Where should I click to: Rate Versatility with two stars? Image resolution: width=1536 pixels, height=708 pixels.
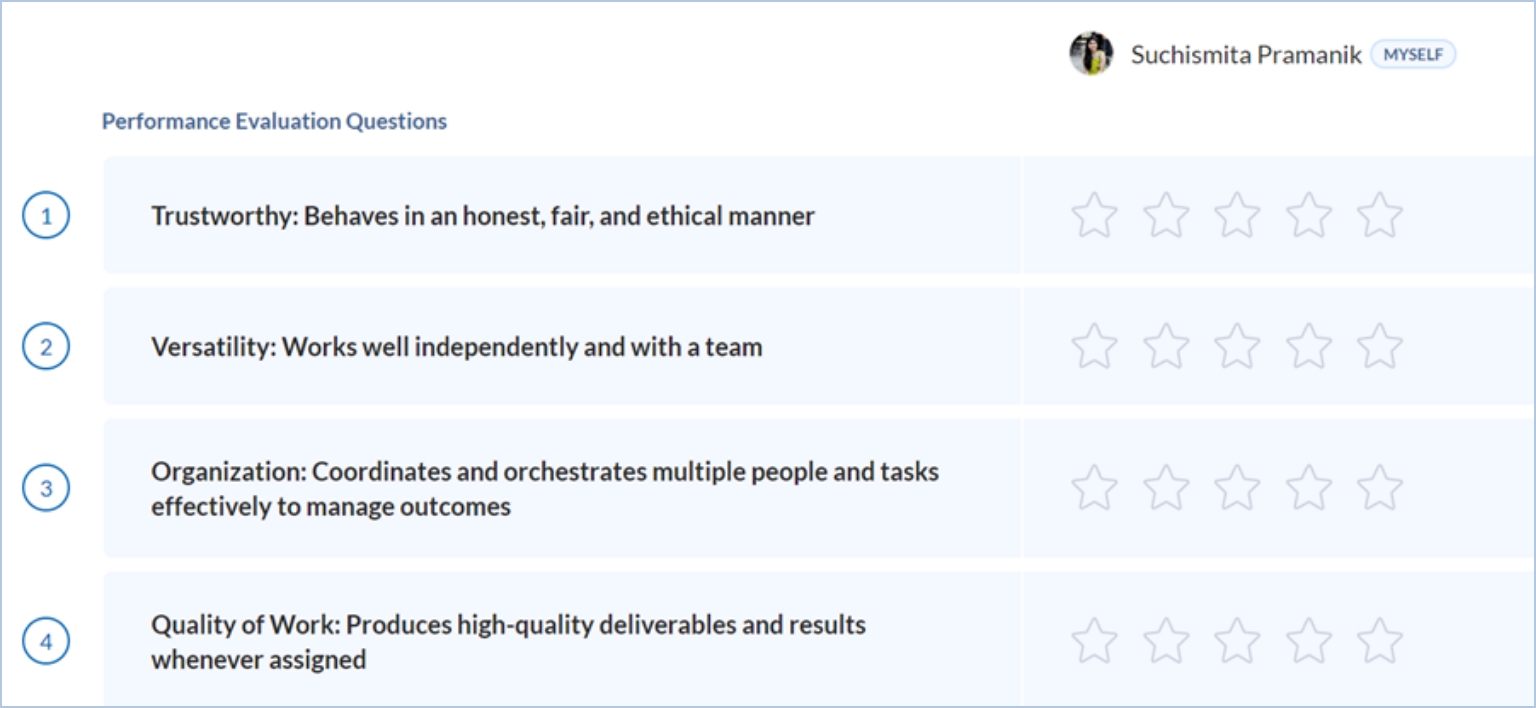(1166, 347)
